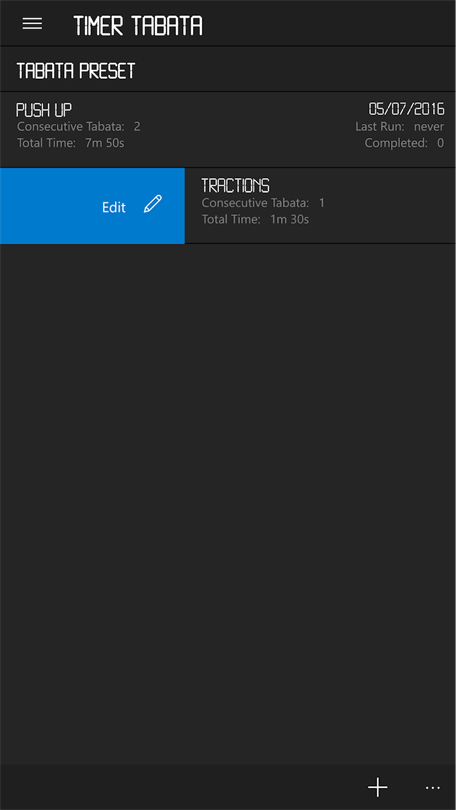Select the Edit swipe action
This screenshot has width=456, height=810.
coord(92,206)
